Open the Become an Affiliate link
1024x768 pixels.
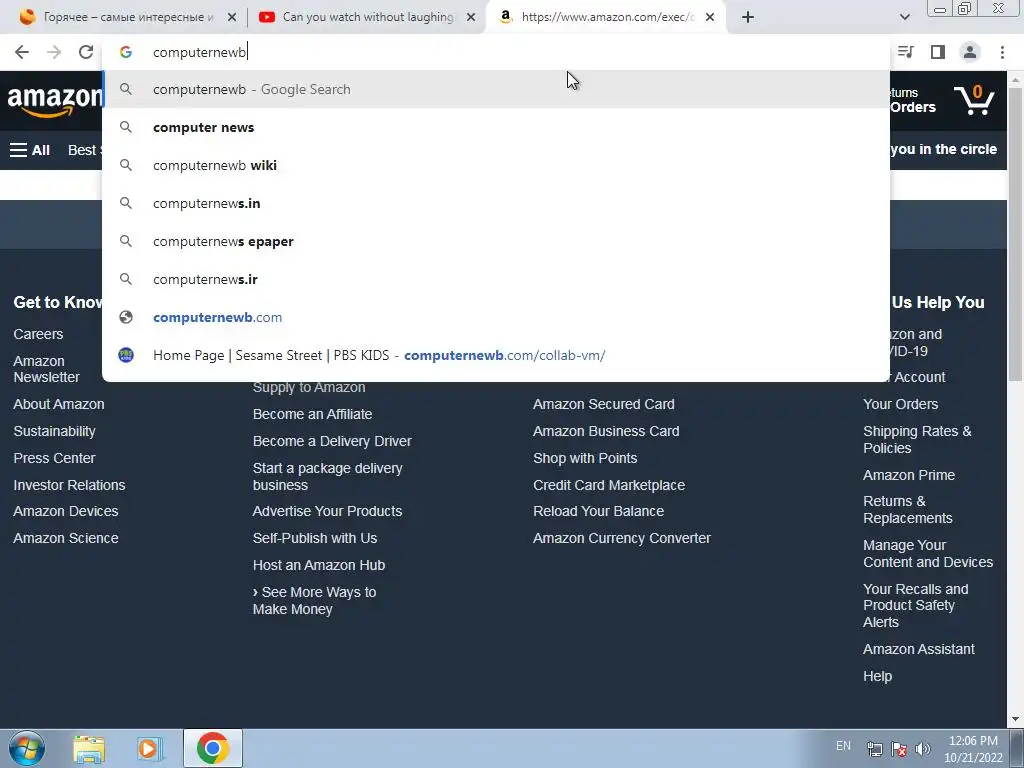[312, 414]
